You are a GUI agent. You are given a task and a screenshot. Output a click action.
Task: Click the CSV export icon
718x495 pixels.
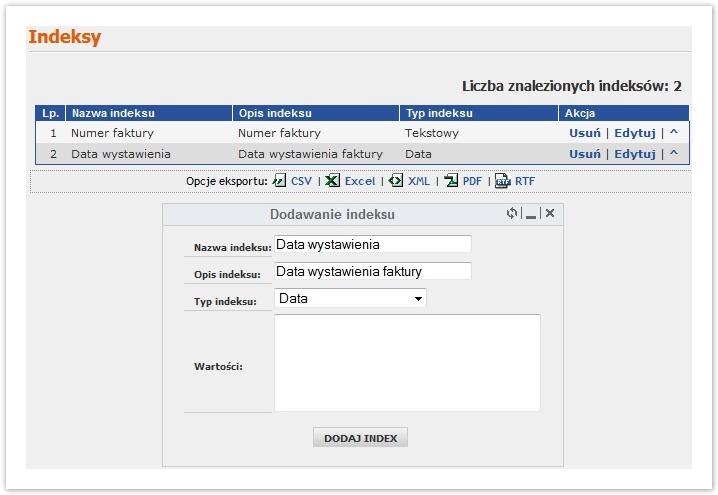pyautogui.click(x=280, y=181)
